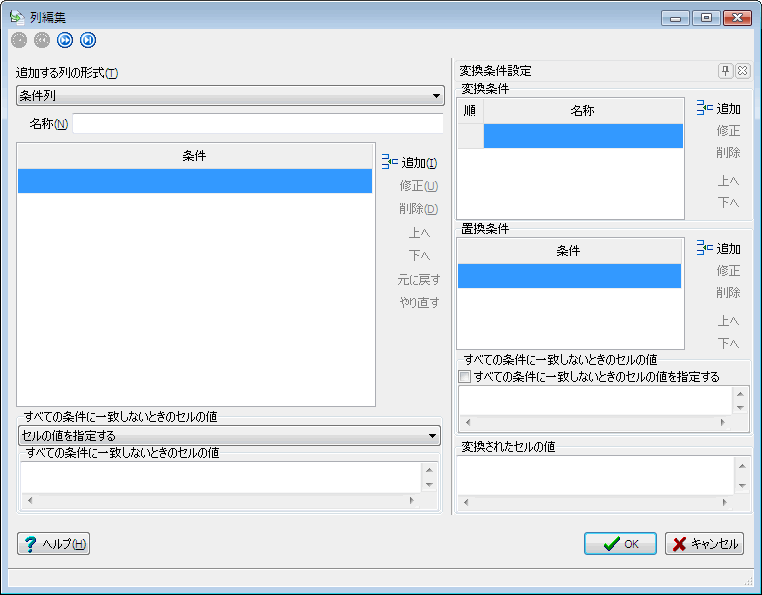Enable すべての条件に一致しないときのセルの値を指定する checkbox
Viewport: 762px width, 595px height.
(x=464, y=377)
